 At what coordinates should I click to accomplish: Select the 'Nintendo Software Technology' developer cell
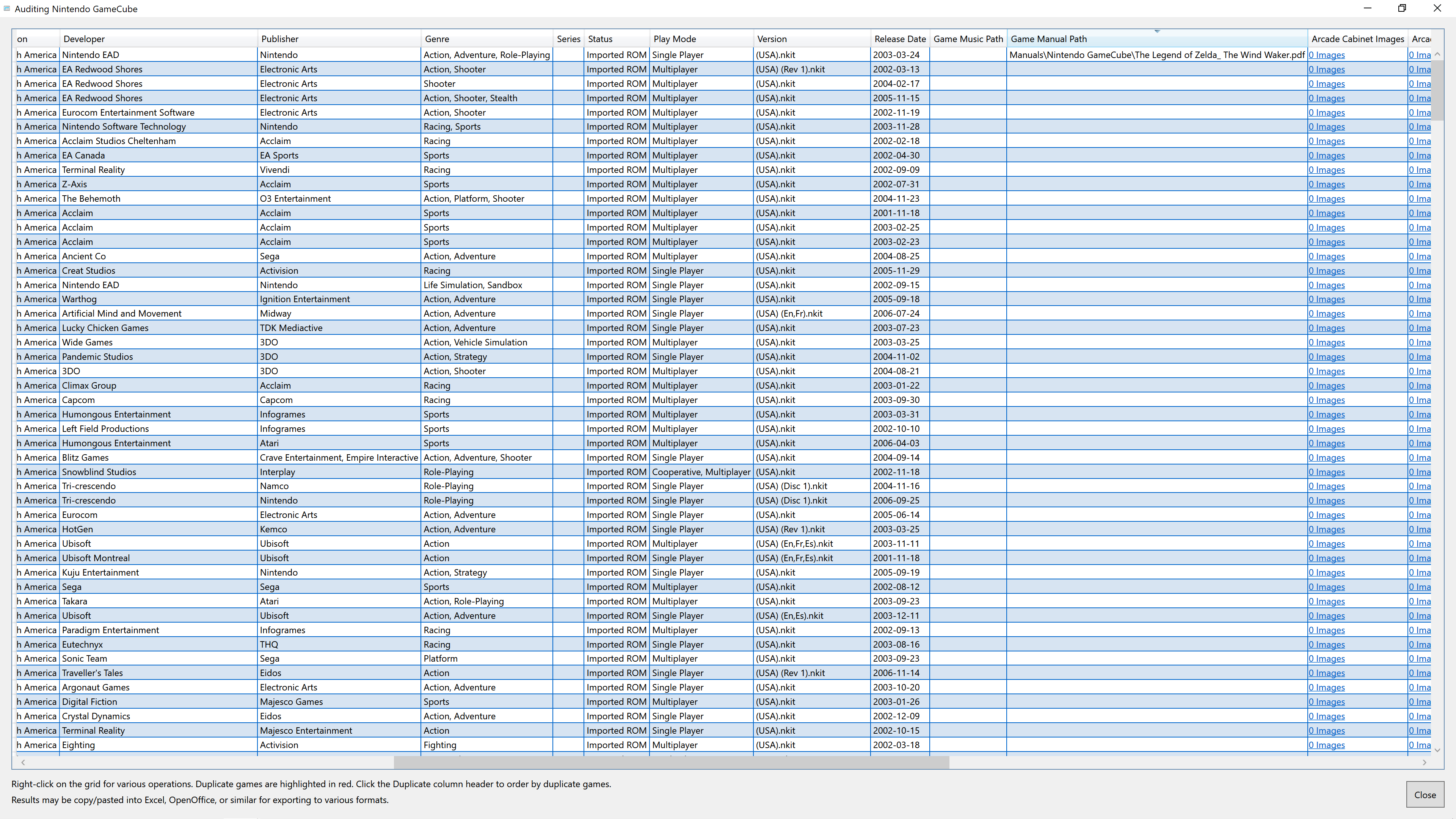158,127
